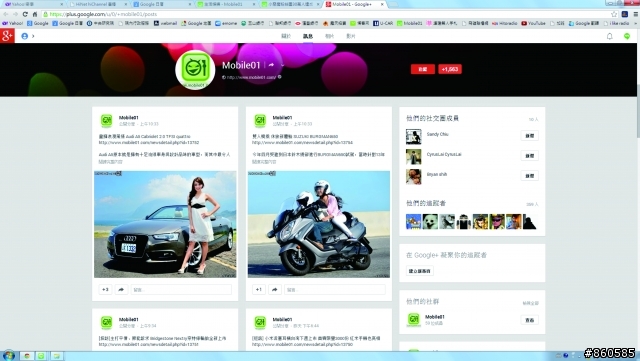Open the emome bookmark
Screen dimensions: 640x361
pyautogui.click(x=226, y=23)
